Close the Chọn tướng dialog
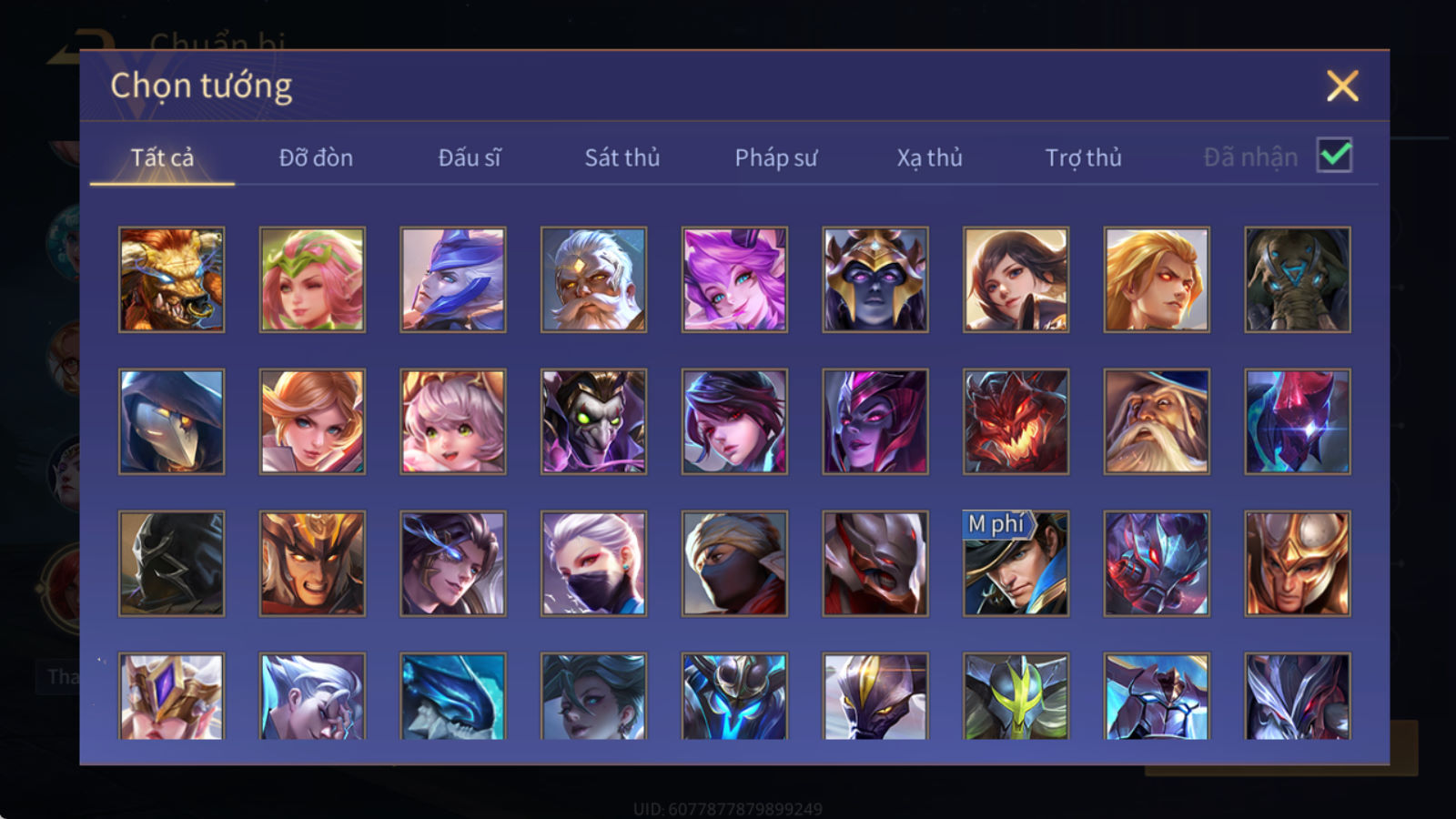1456x819 pixels. pos(1342,86)
